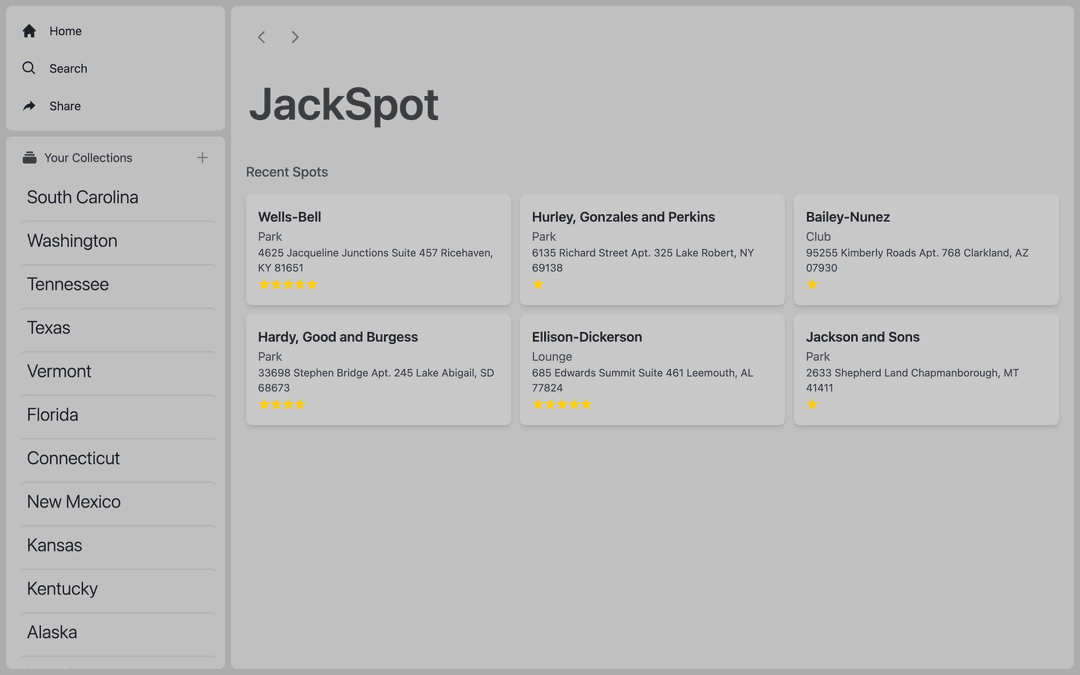The height and width of the screenshot is (675, 1080).
Task: Click the Home icon in sidebar
Action: pos(29,31)
